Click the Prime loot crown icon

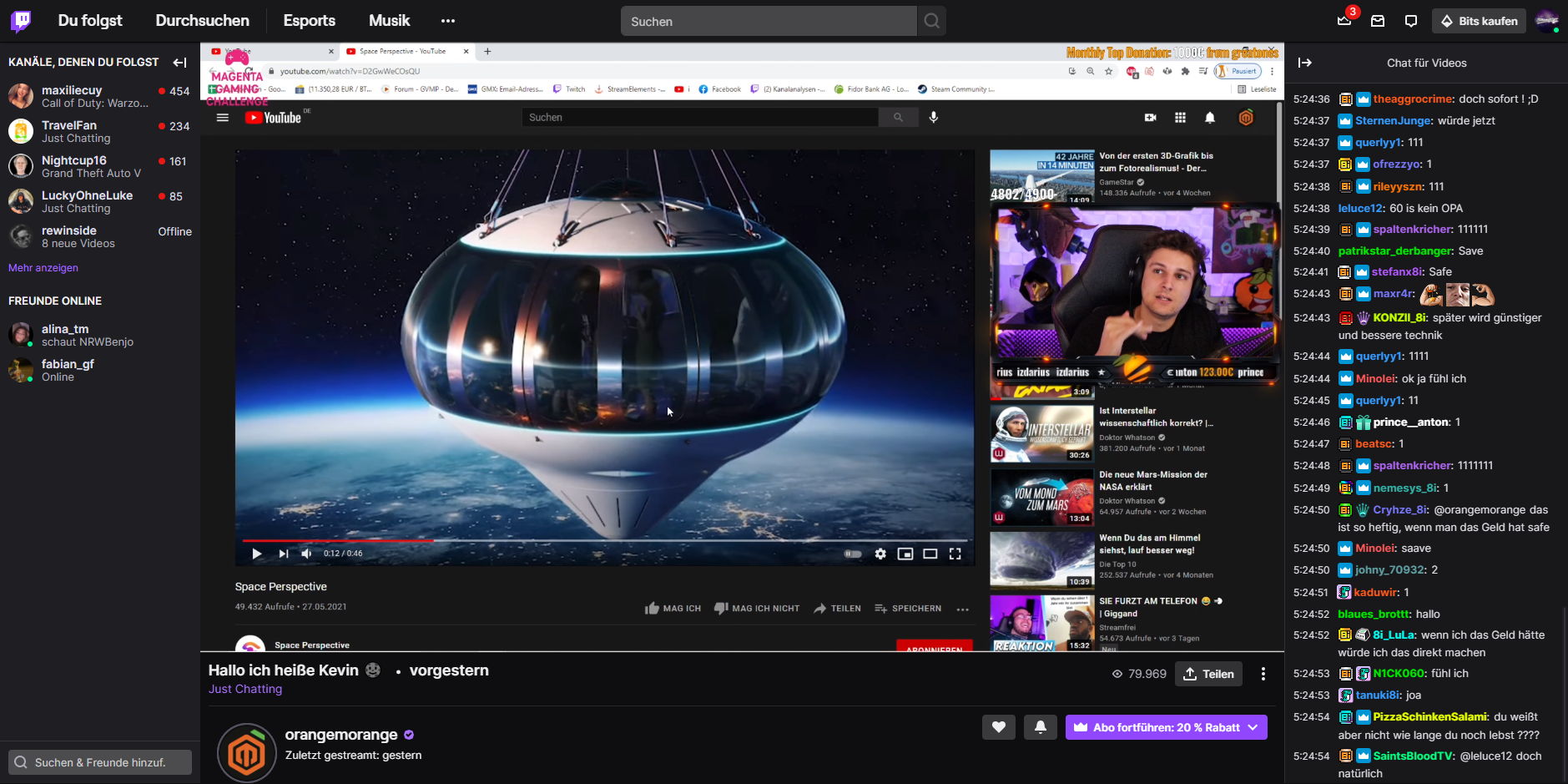pyautogui.click(x=1344, y=21)
